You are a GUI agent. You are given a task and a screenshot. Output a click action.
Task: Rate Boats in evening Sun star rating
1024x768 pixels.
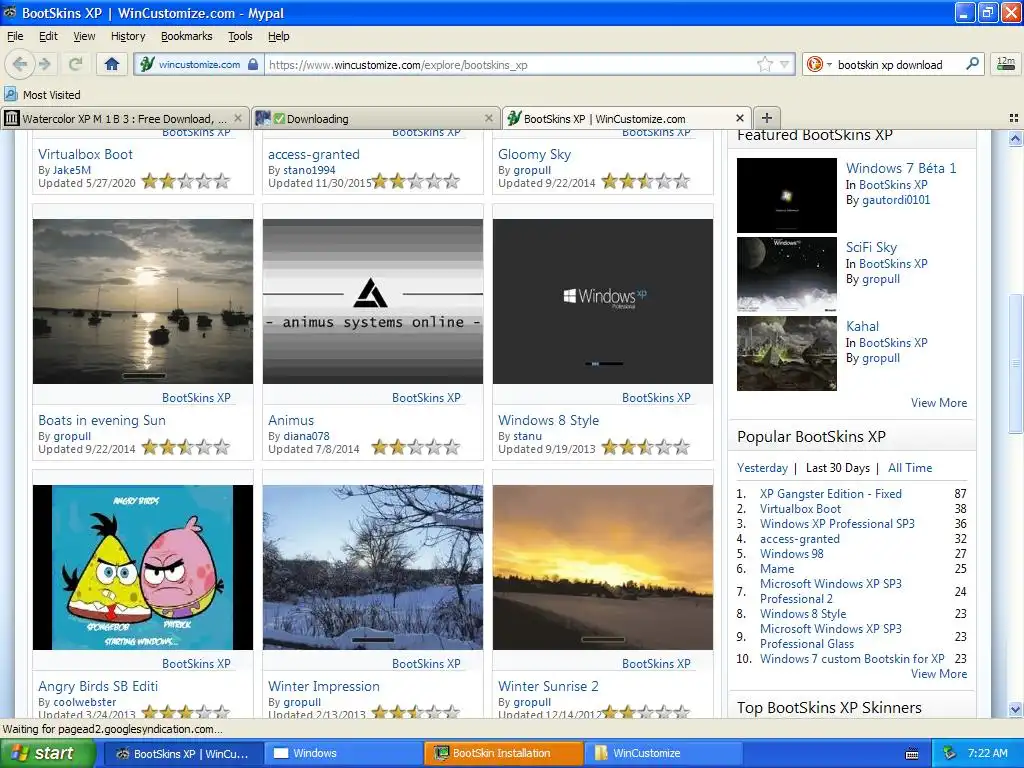pos(186,447)
